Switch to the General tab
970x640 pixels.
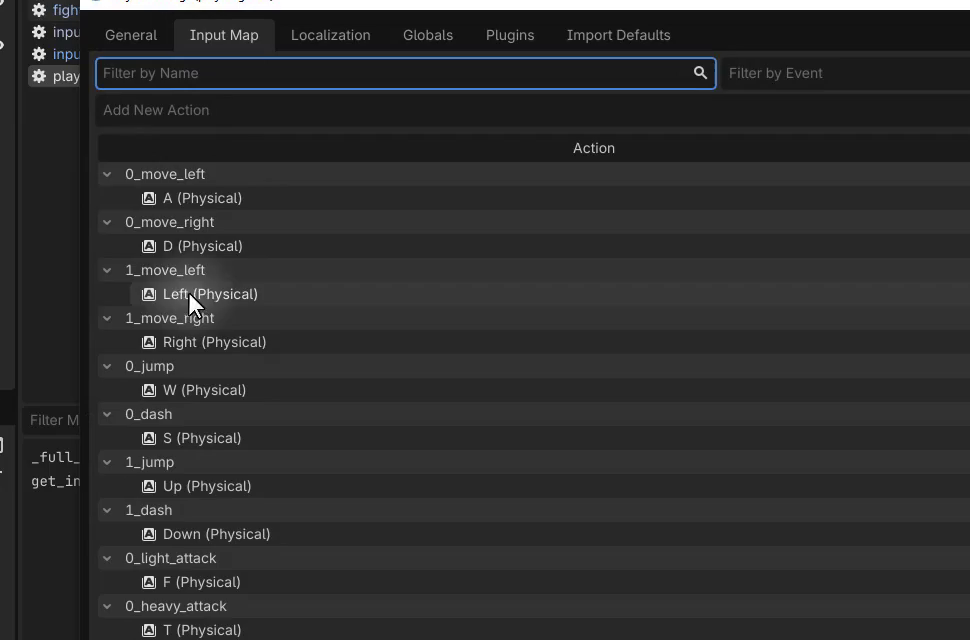(x=131, y=35)
